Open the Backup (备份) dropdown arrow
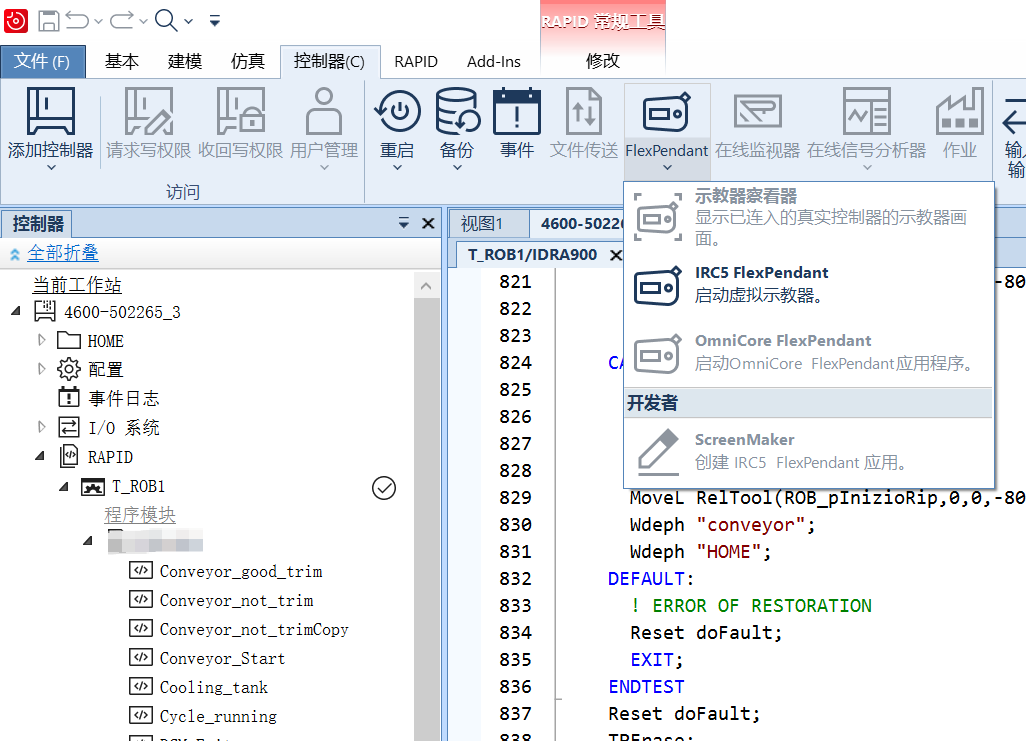This screenshot has height=741, width=1026. (x=457, y=168)
